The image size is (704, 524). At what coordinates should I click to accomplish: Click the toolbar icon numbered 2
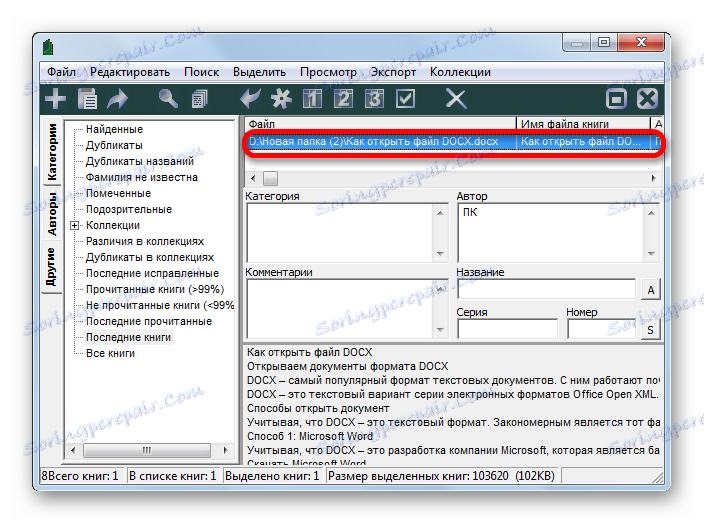tap(343, 99)
